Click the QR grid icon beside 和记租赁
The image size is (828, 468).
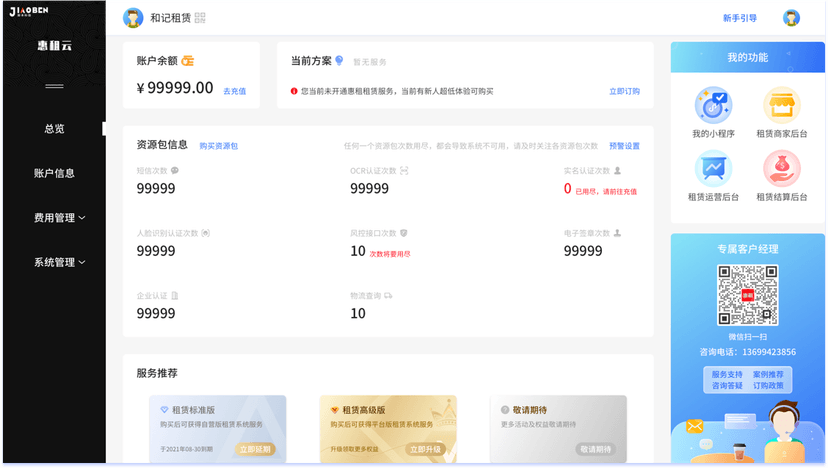[x=200, y=18]
